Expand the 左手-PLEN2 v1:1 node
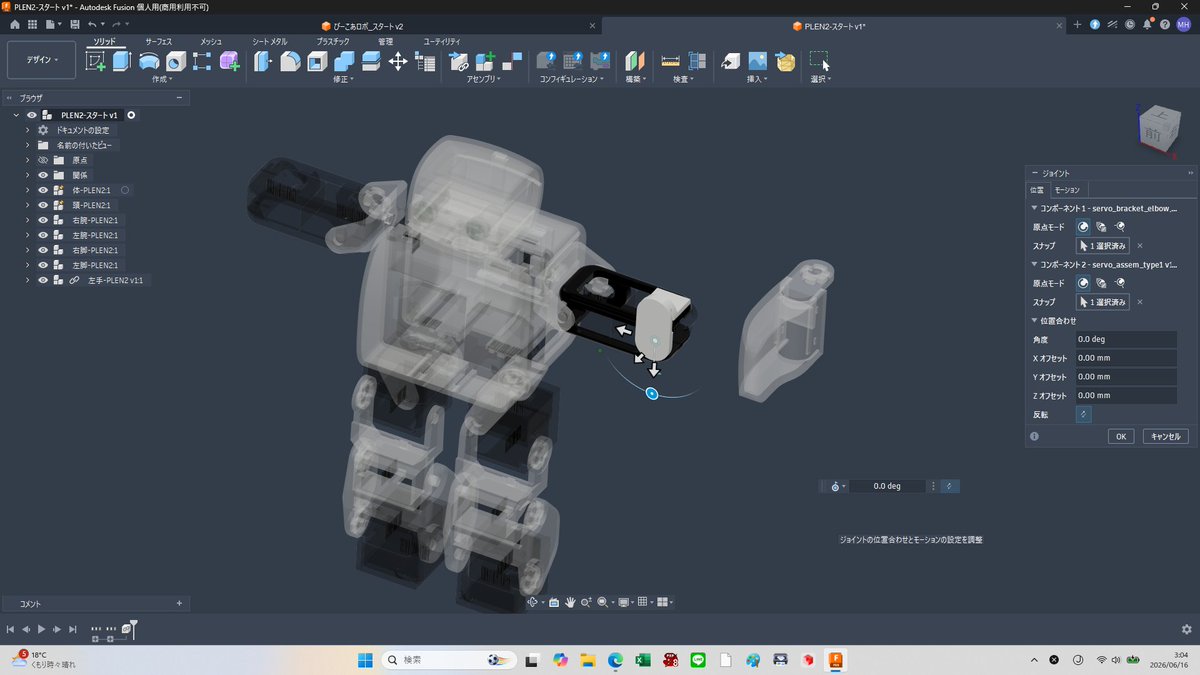The image size is (1200, 675). click(x=28, y=280)
